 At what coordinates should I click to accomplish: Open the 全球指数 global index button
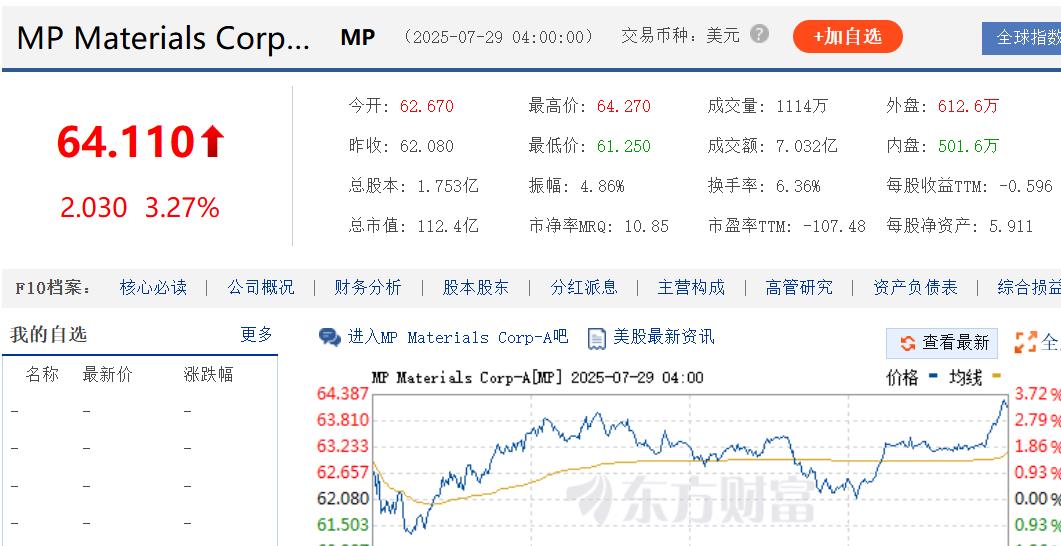coord(1023,38)
